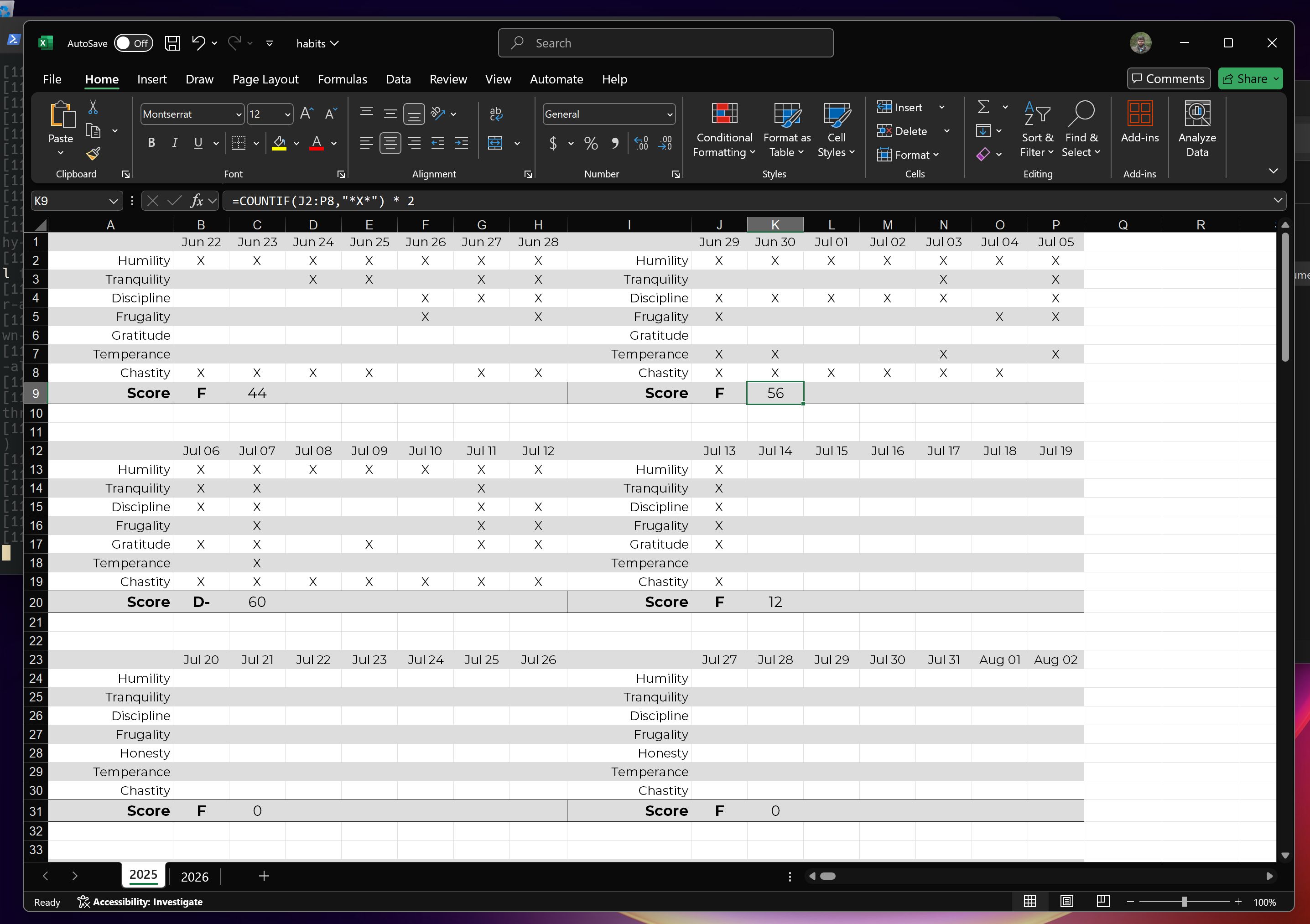Open the 2026 sheet tab

pyautogui.click(x=195, y=877)
